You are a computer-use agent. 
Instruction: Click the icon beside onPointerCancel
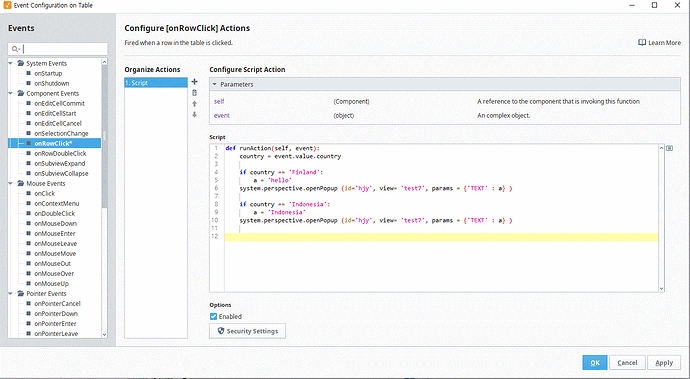pos(29,303)
